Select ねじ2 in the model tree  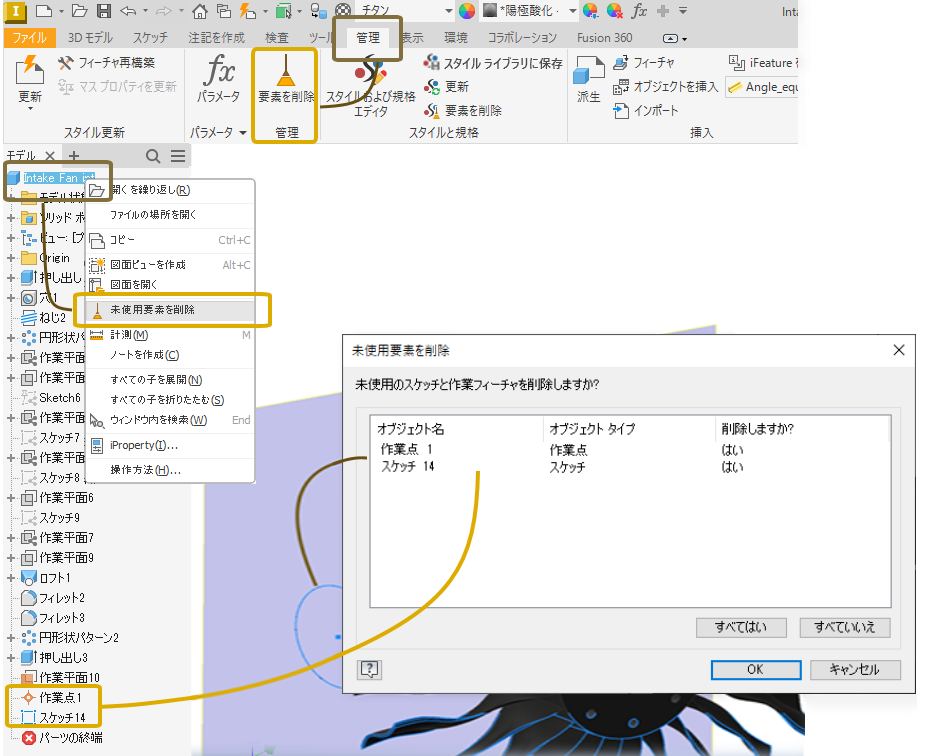click(52, 318)
